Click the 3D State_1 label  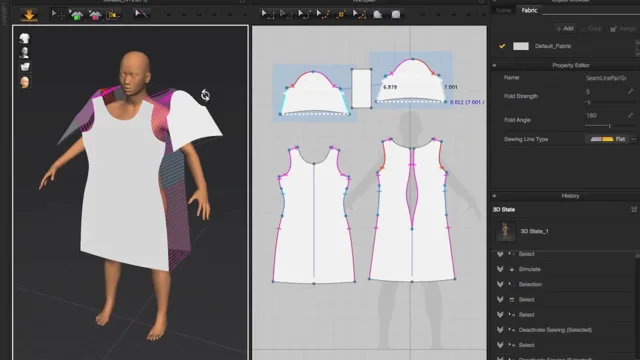tap(534, 231)
